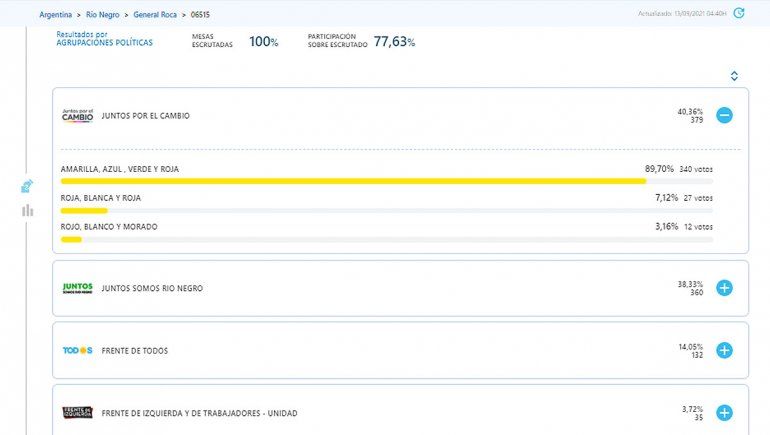Viewport: 770px width, 435px height.
Task: Click the Frente de Todos logo
Action: click(x=77, y=351)
